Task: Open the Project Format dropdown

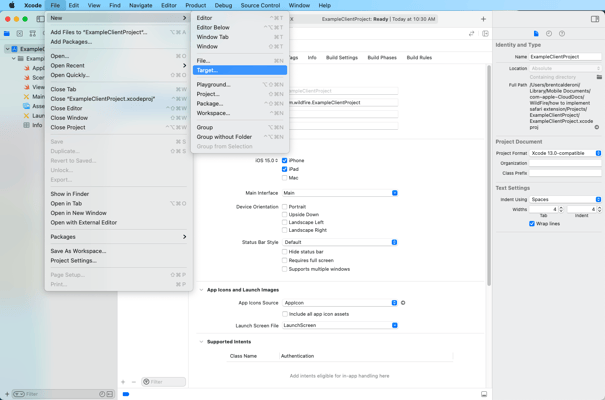Action: point(565,153)
